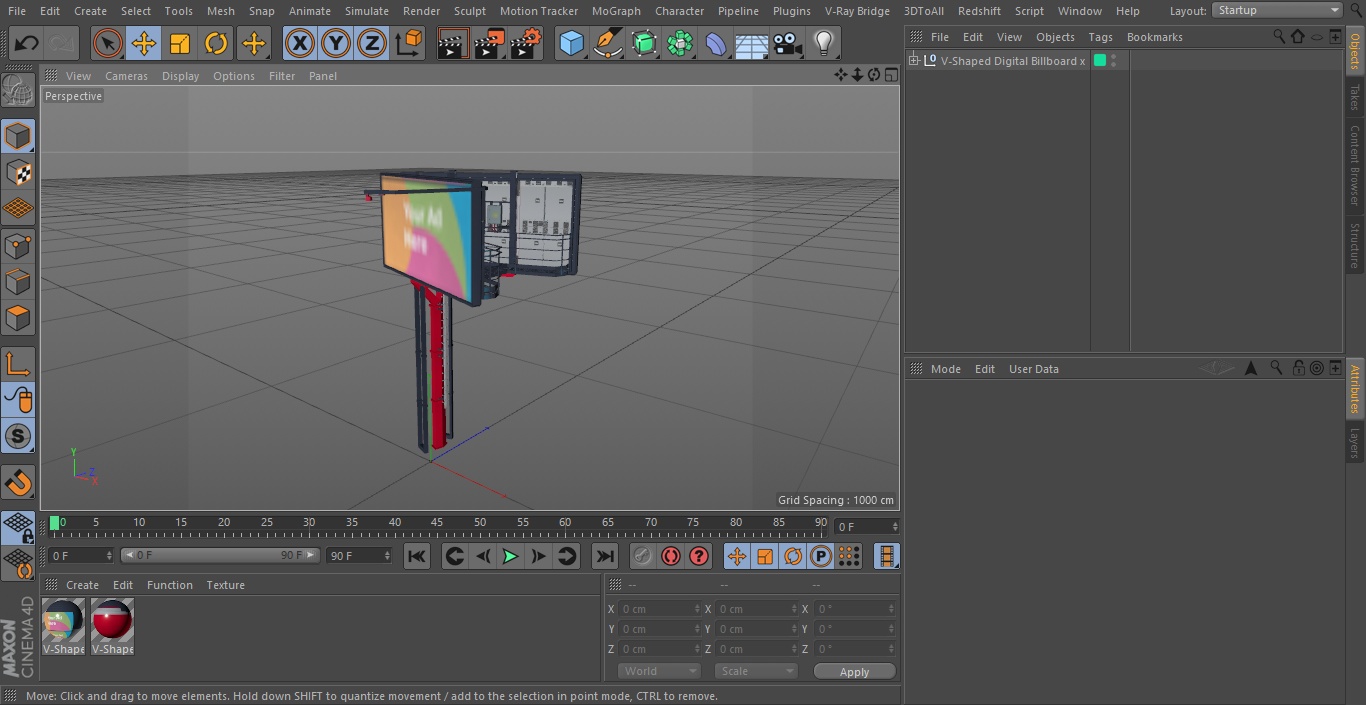This screenshot has height=705, width=1366.
Task: Toggle X axis lock
Action: (300, 43)
